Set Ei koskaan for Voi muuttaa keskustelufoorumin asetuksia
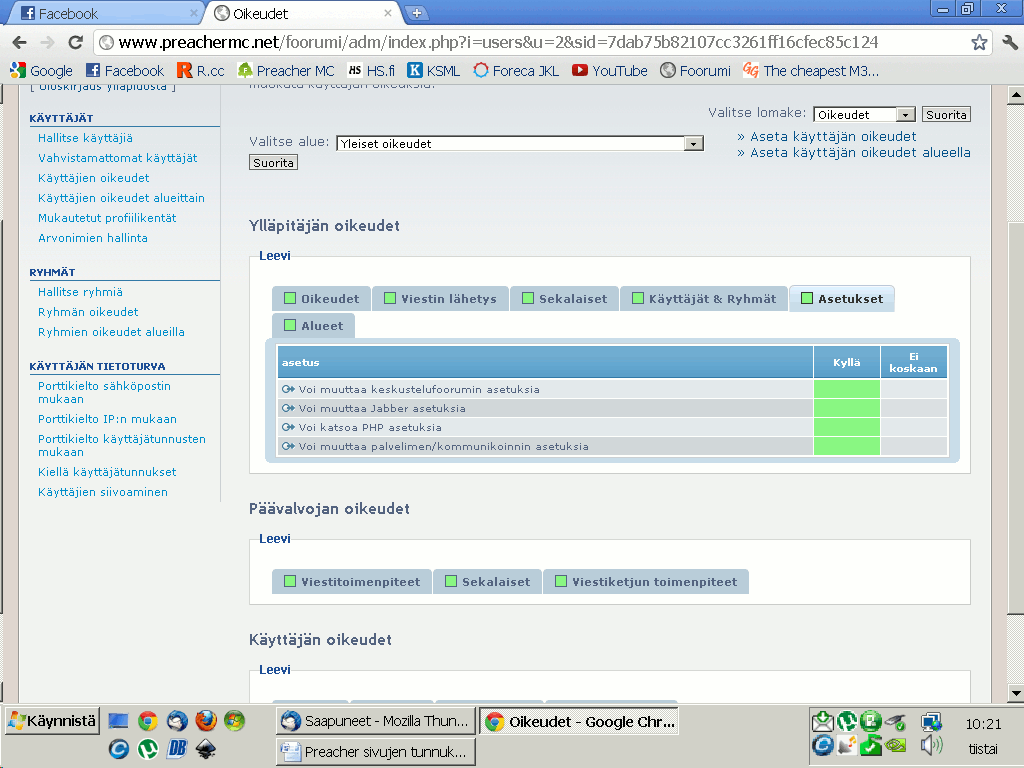The width and height of the screenshot is (1024, 768). click(x=913, y=389)
